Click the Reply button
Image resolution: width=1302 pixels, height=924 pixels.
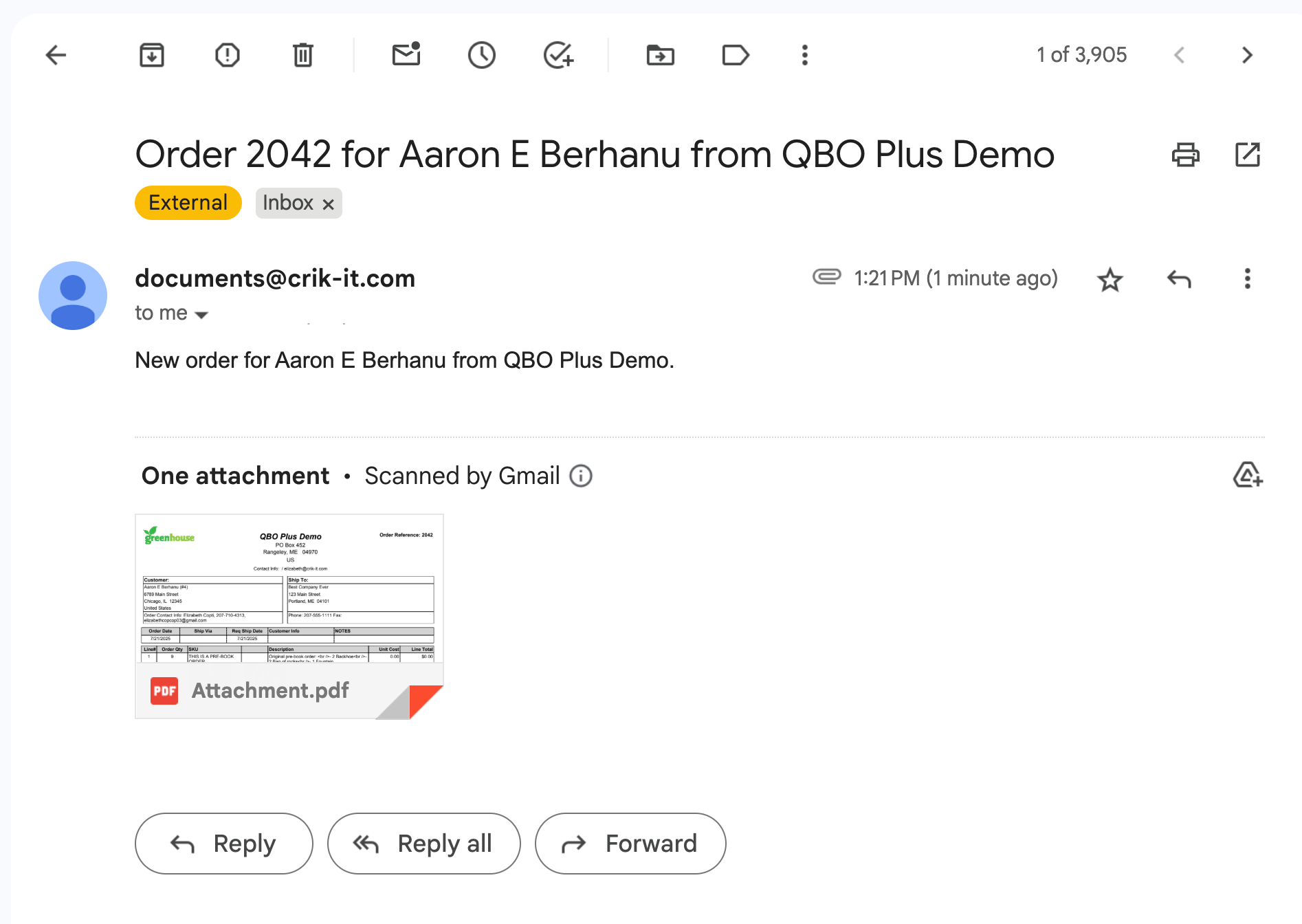pyautogui.click(x=224, y=844)
